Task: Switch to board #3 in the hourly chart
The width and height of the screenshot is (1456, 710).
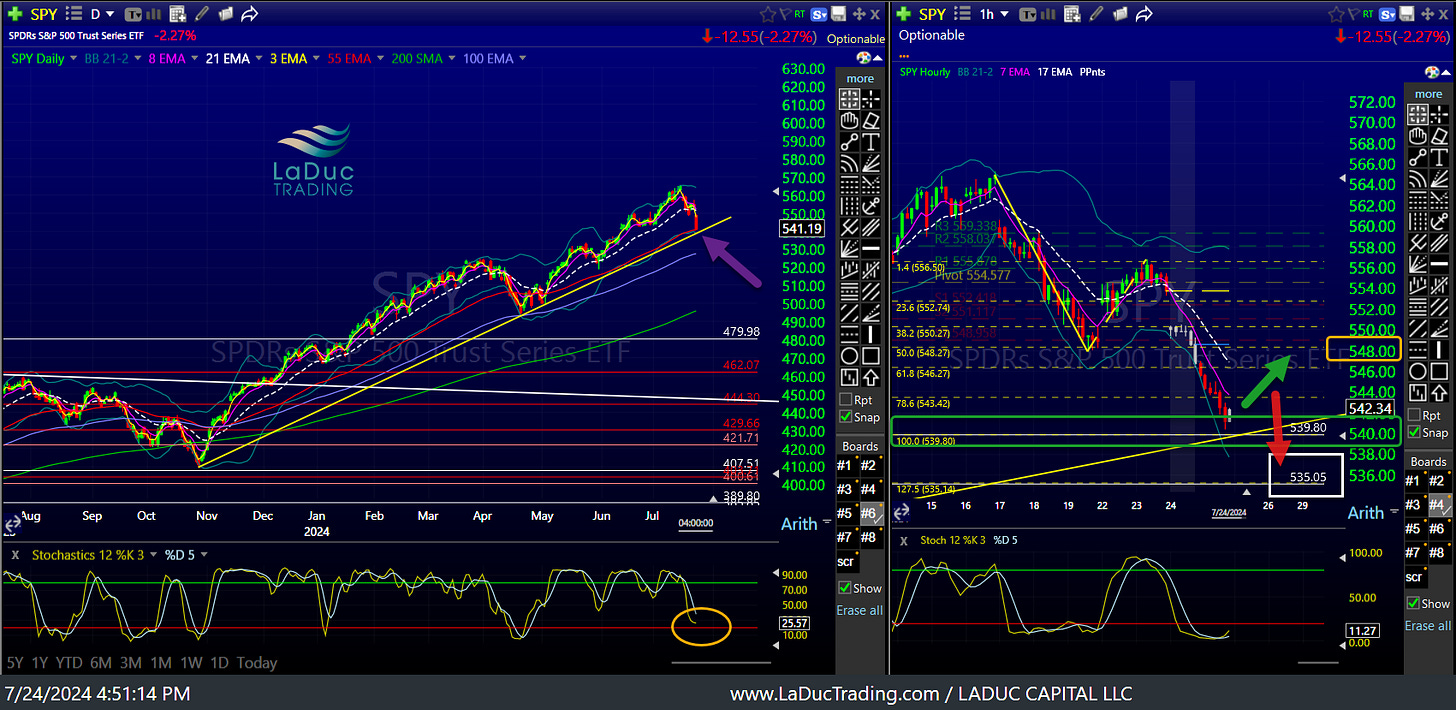Action: tap(1416, 505)
